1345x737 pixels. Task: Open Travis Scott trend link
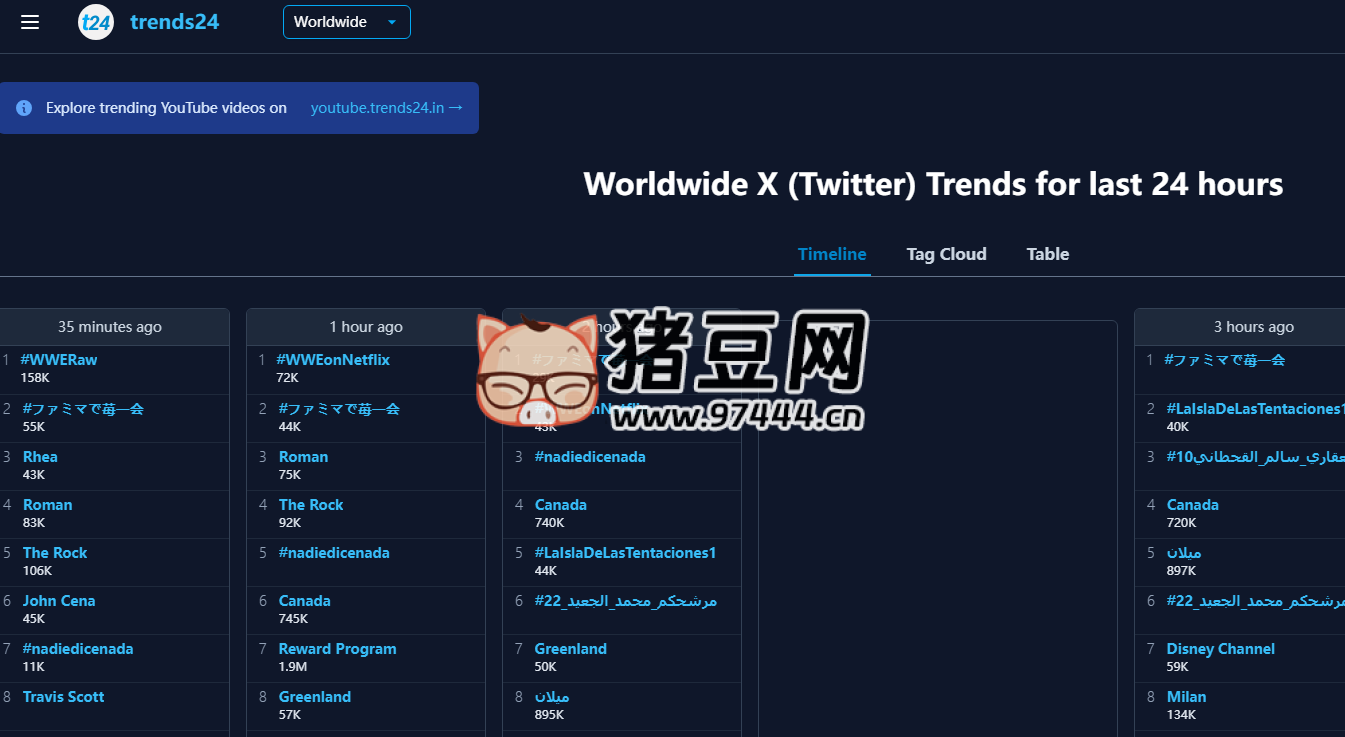click(x=63, y=697)
